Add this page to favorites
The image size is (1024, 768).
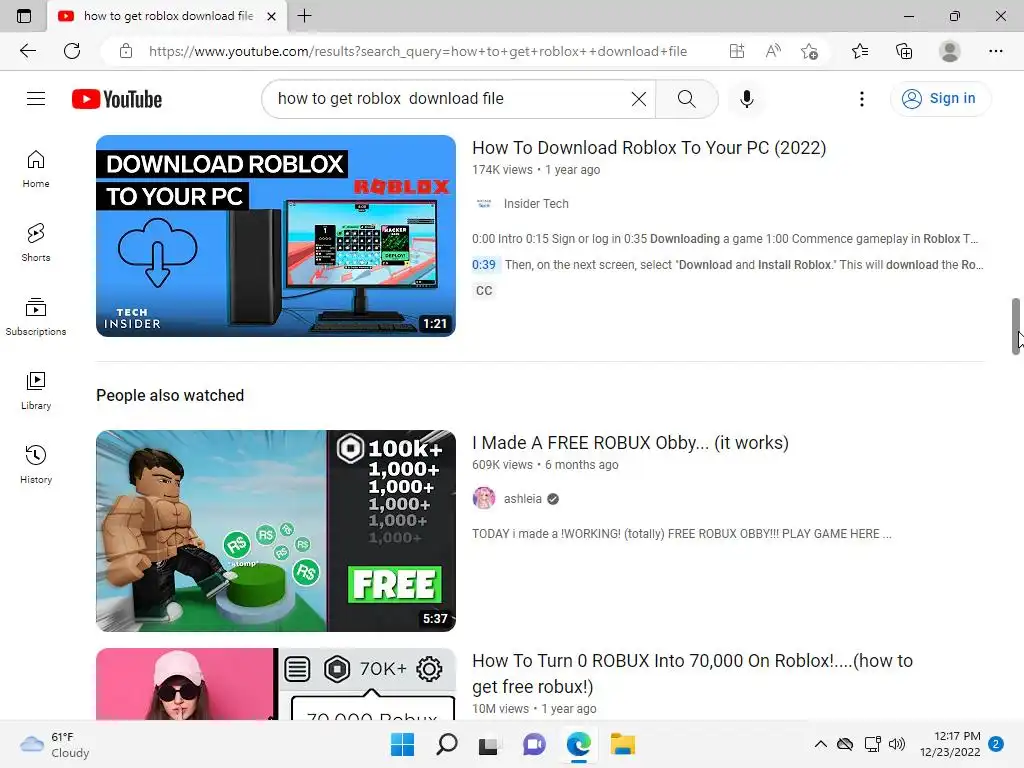click(809, 51)
